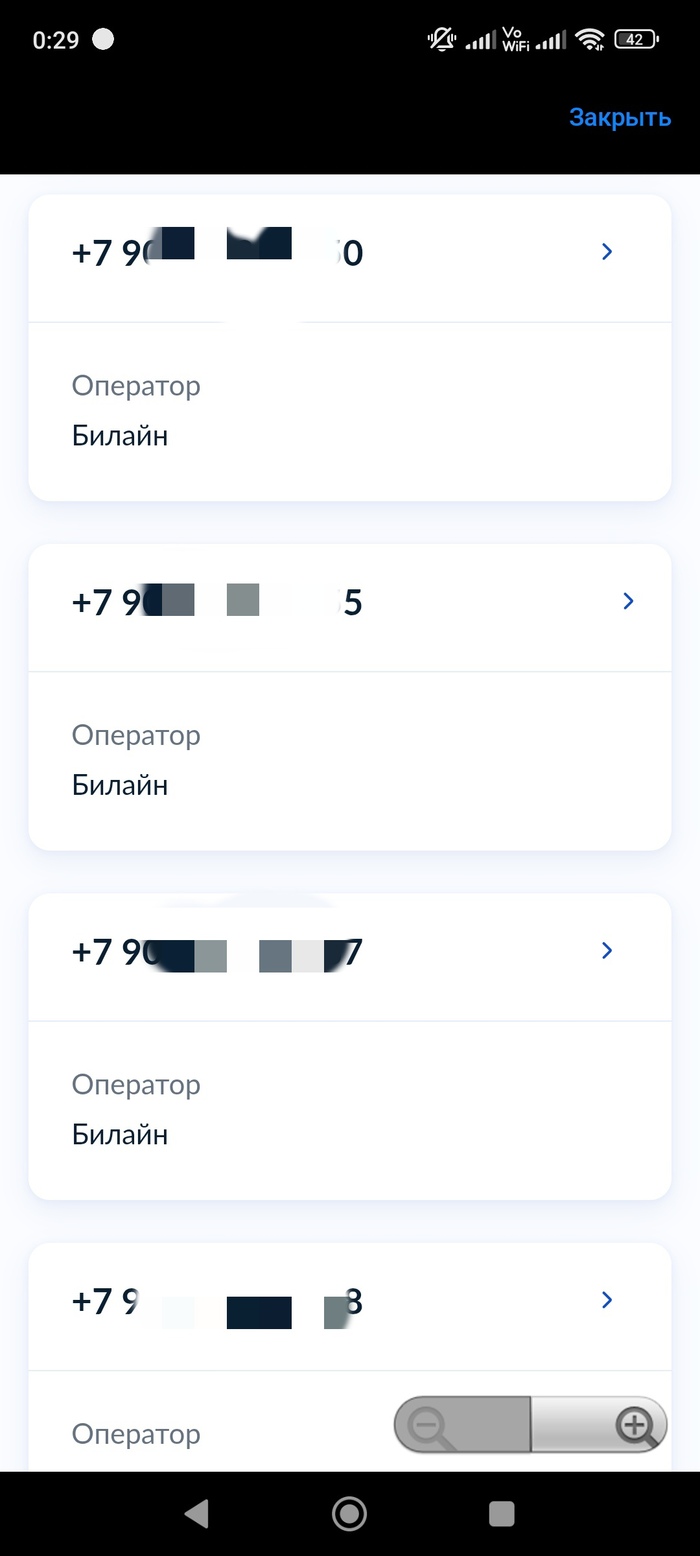Tap the phone number ending in 8

tap(217, 1301)
